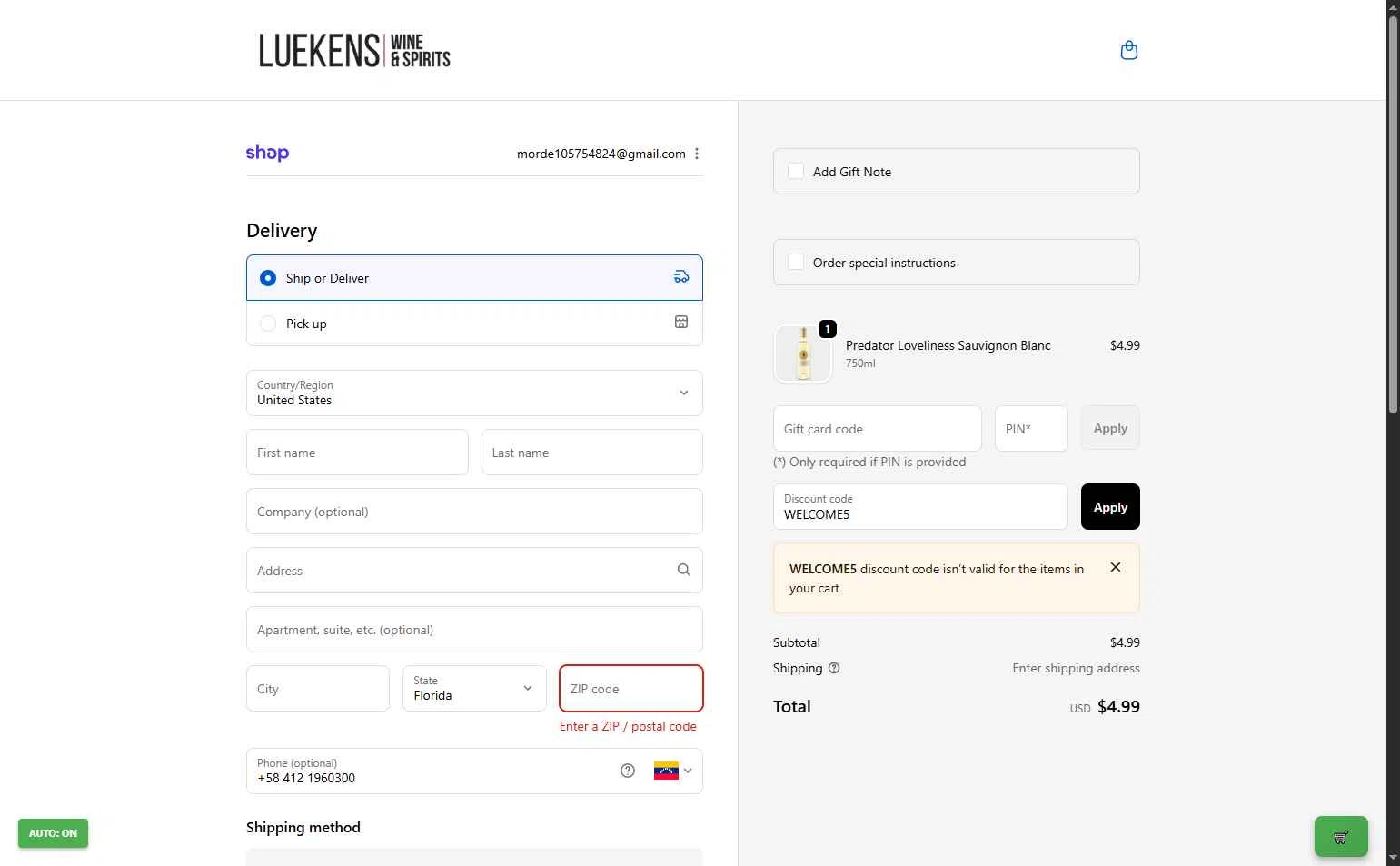
Task: Open the phone country flag selector
Action: coord(673,771)
